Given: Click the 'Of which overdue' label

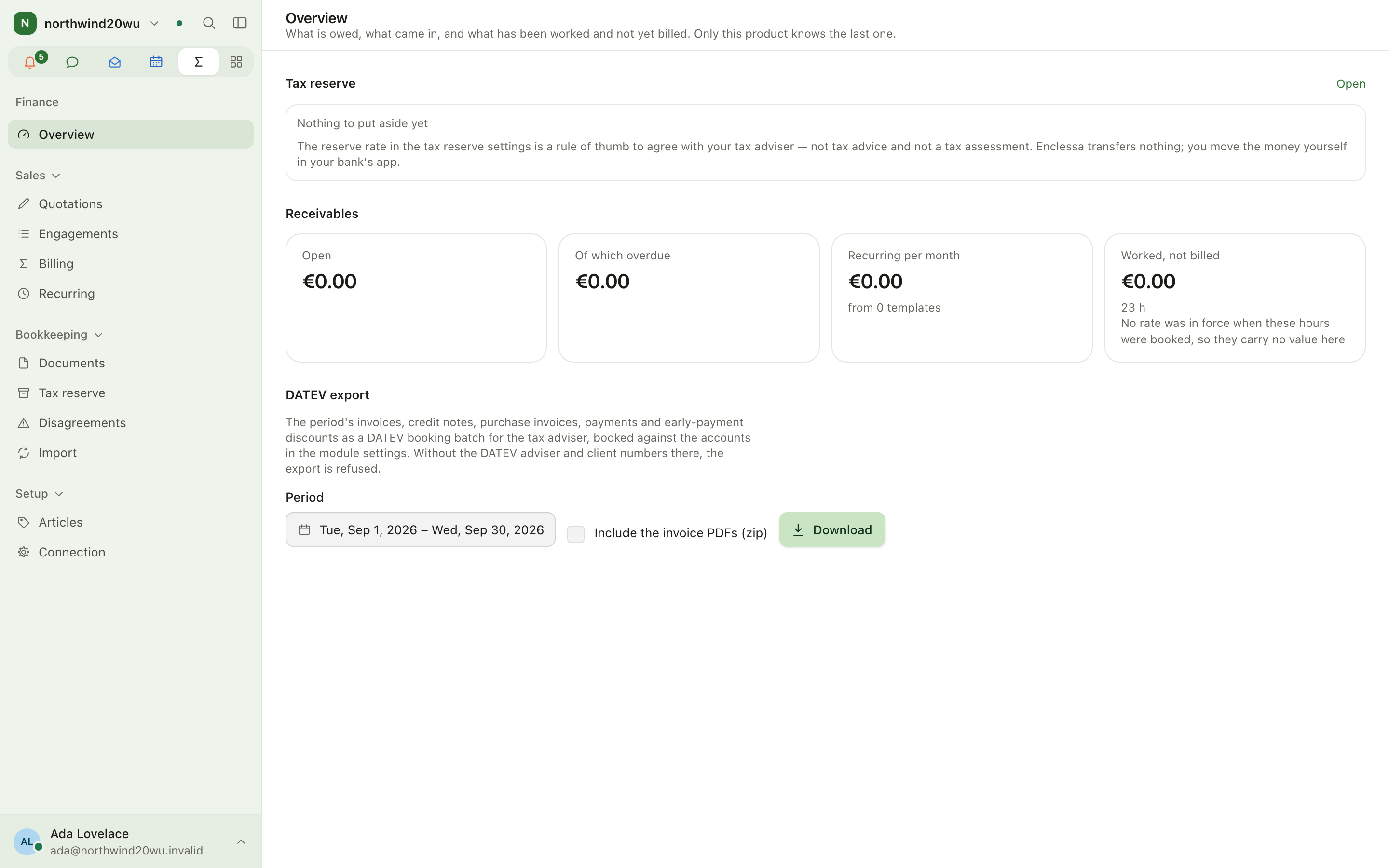Looking at the screenshot, I should click(622, 256).
